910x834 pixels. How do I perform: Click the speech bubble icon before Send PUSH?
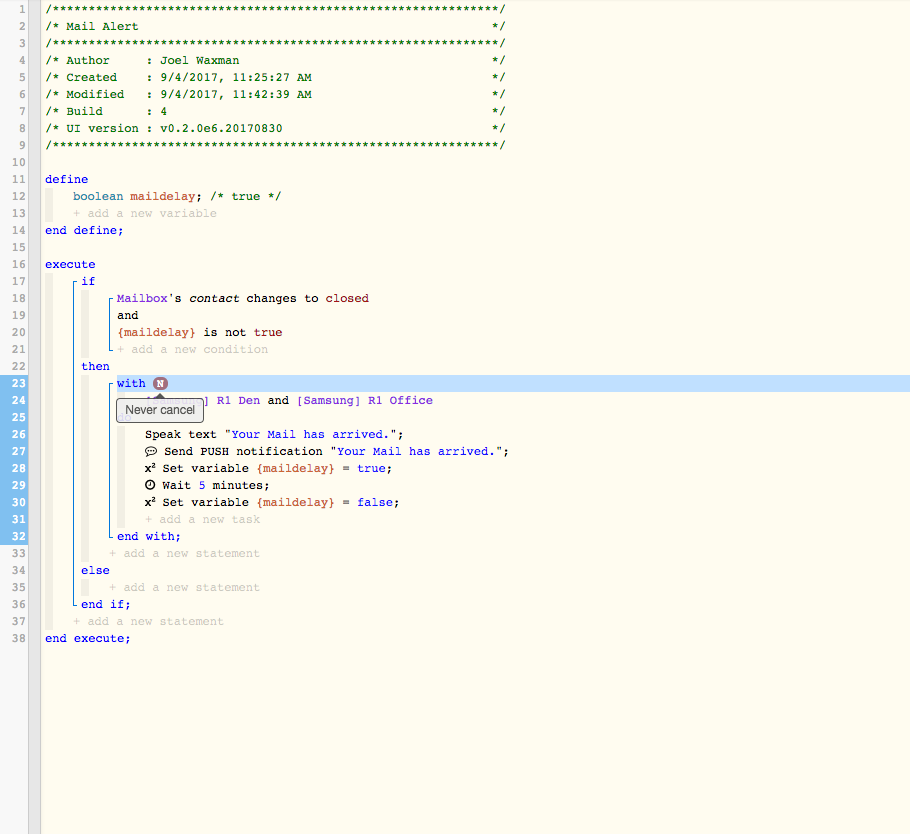point(151,452)
